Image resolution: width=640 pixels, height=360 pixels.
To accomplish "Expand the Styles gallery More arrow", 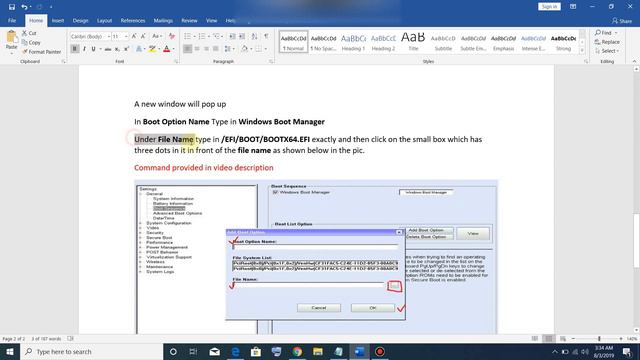I will click(582, 51).
